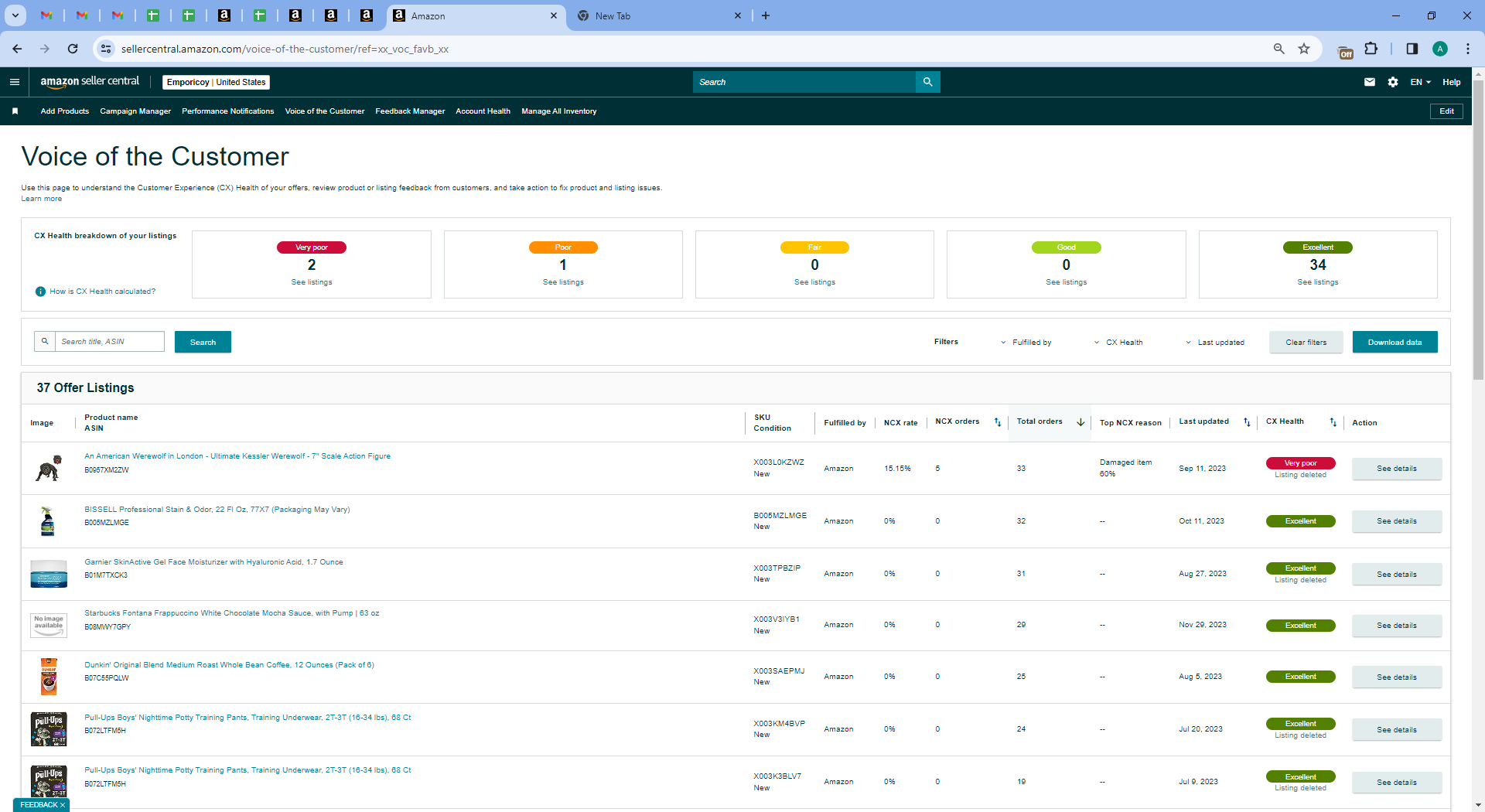Click the extension icon labeled Off
The image size is (1485, 812).
(1346, 51)
